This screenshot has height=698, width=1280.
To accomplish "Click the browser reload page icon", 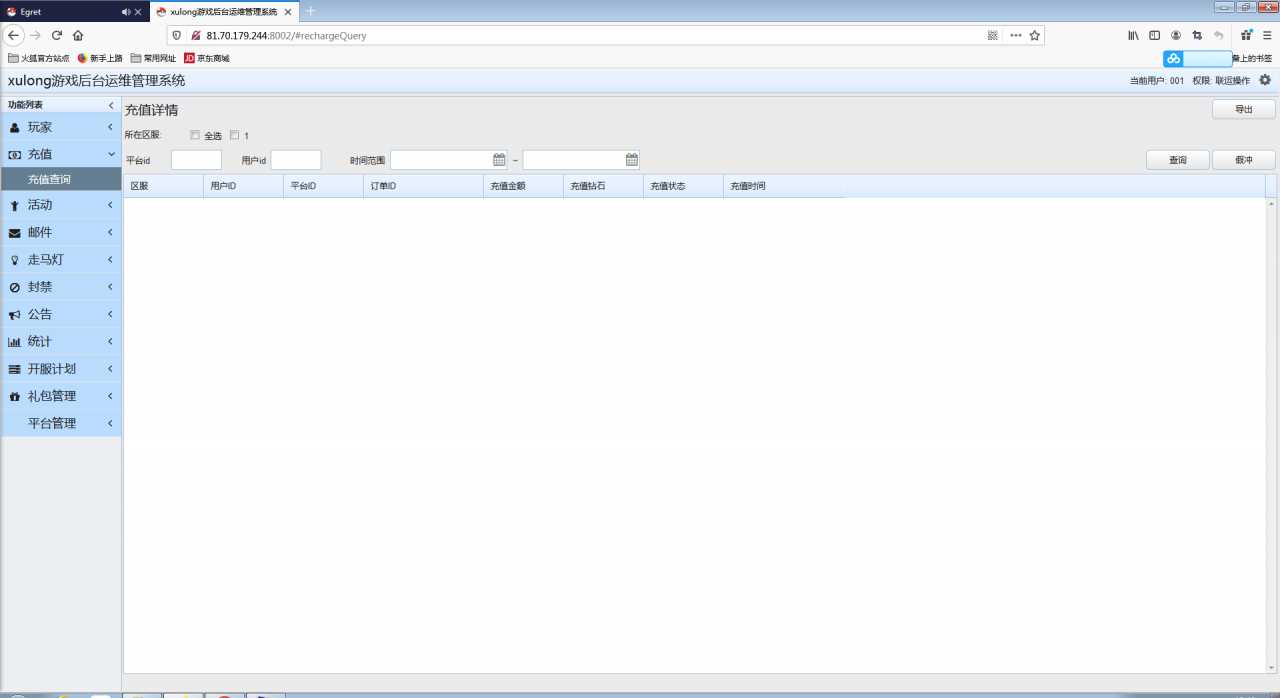I will click(x=57, y=35).
